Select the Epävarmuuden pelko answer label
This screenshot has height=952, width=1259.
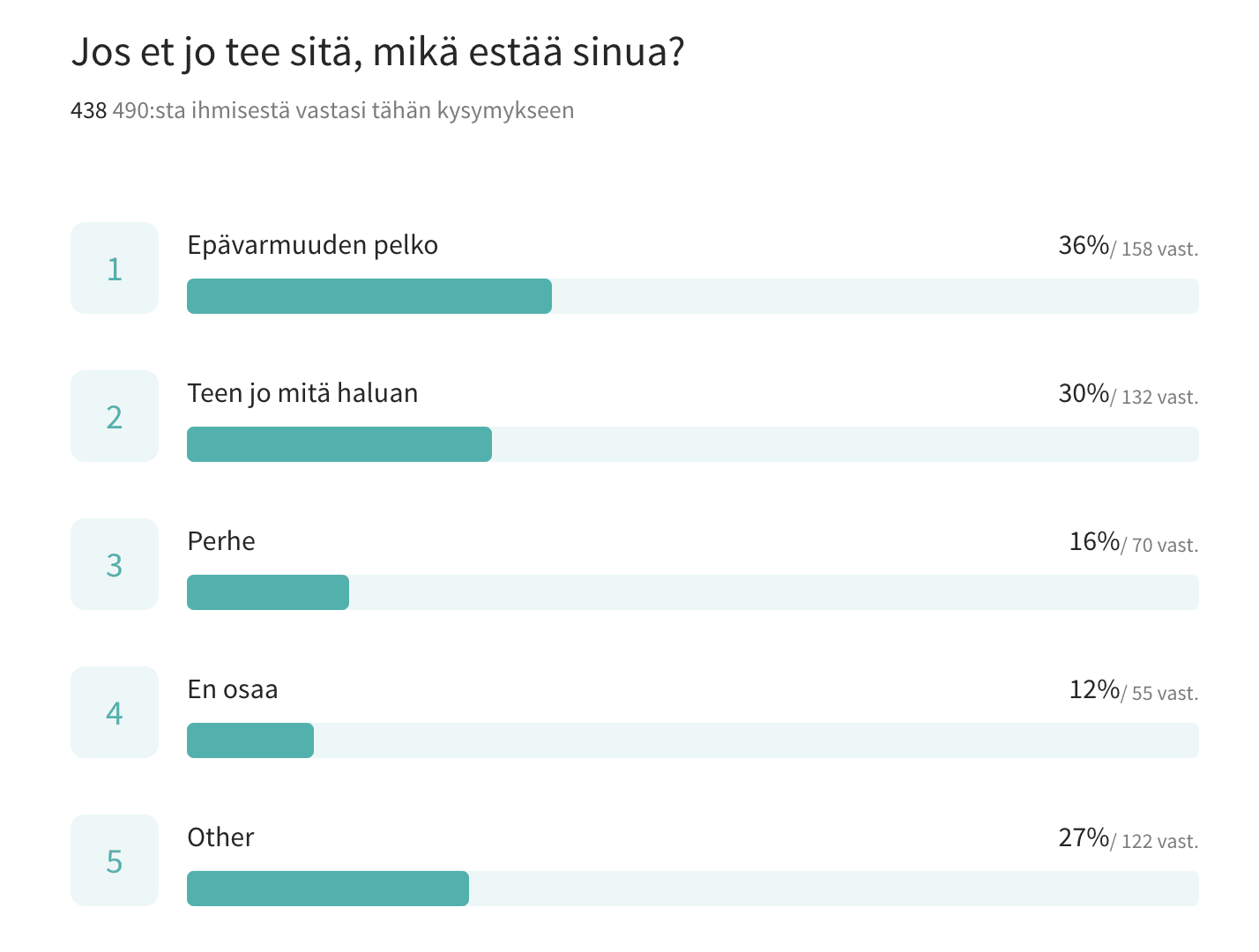click(x=313, y=246)
